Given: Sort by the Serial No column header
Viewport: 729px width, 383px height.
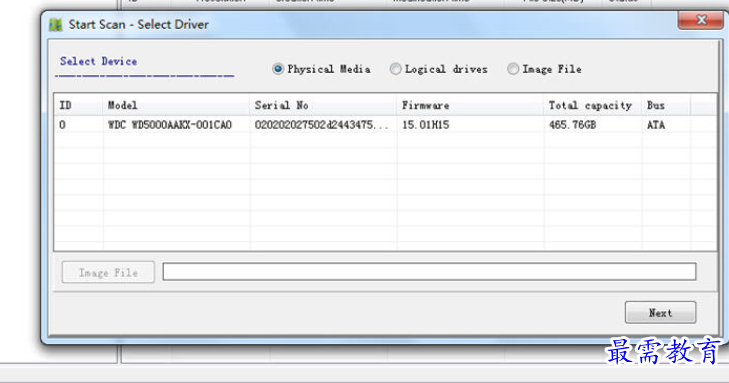Looking at the screenshot, I should (323, 106).
